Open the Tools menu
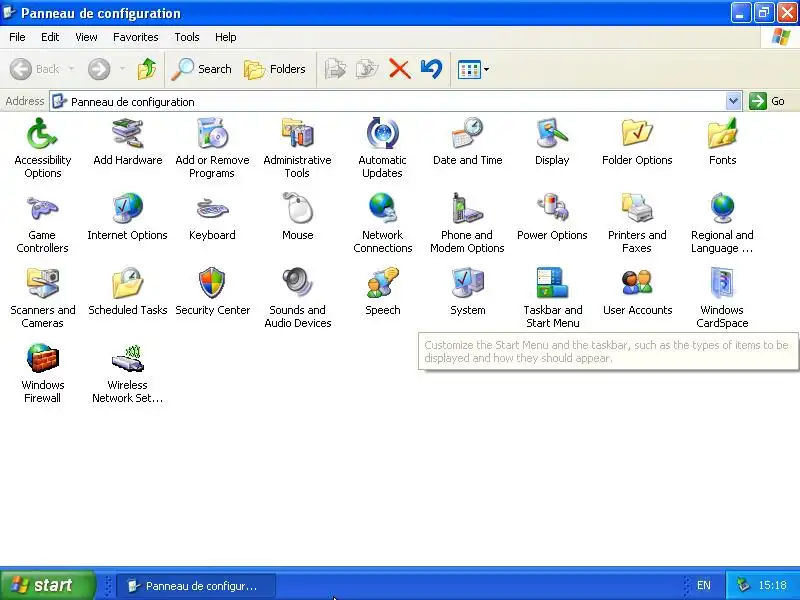The height and width of the screenshot is (600, 800). [x=187, y=37]
